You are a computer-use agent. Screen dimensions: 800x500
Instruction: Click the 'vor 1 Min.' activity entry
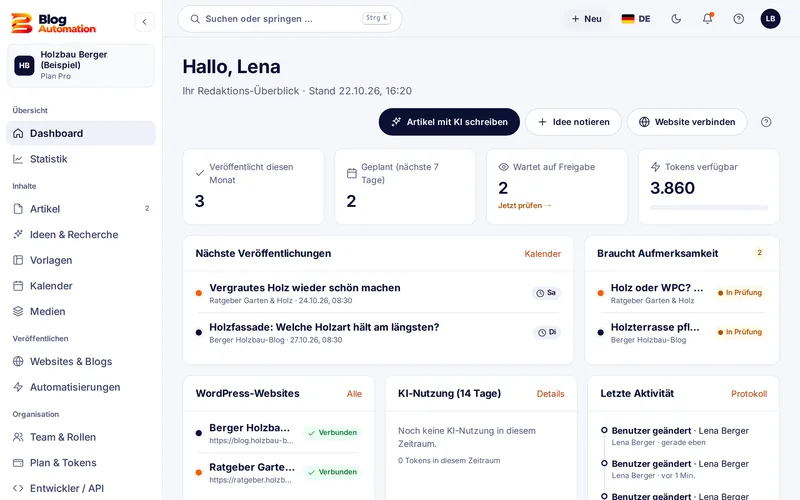[684, 469]
